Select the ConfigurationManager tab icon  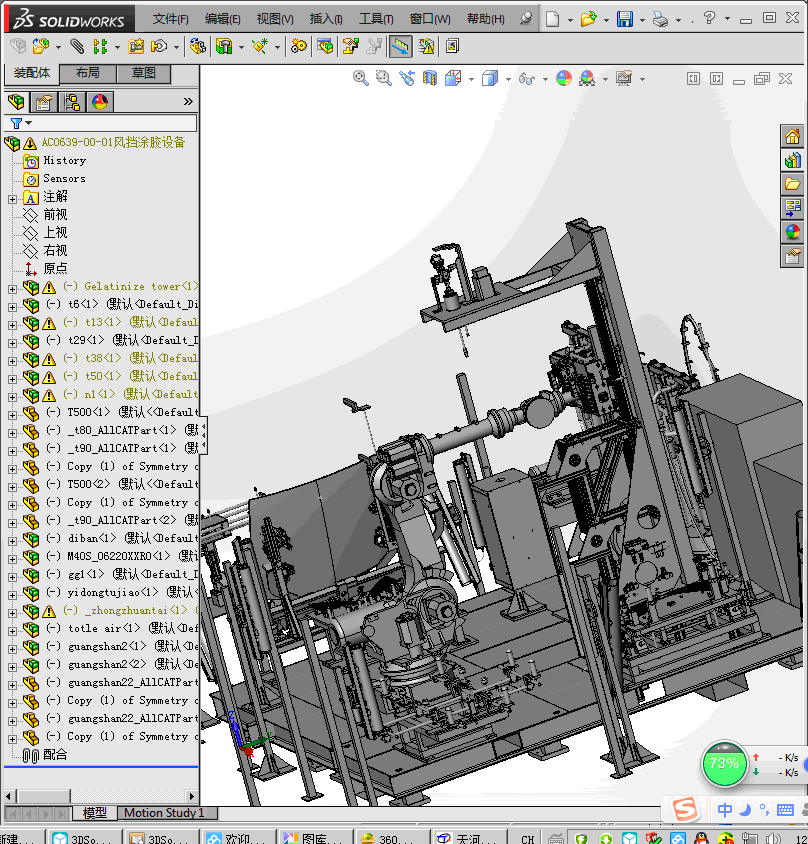72,102
